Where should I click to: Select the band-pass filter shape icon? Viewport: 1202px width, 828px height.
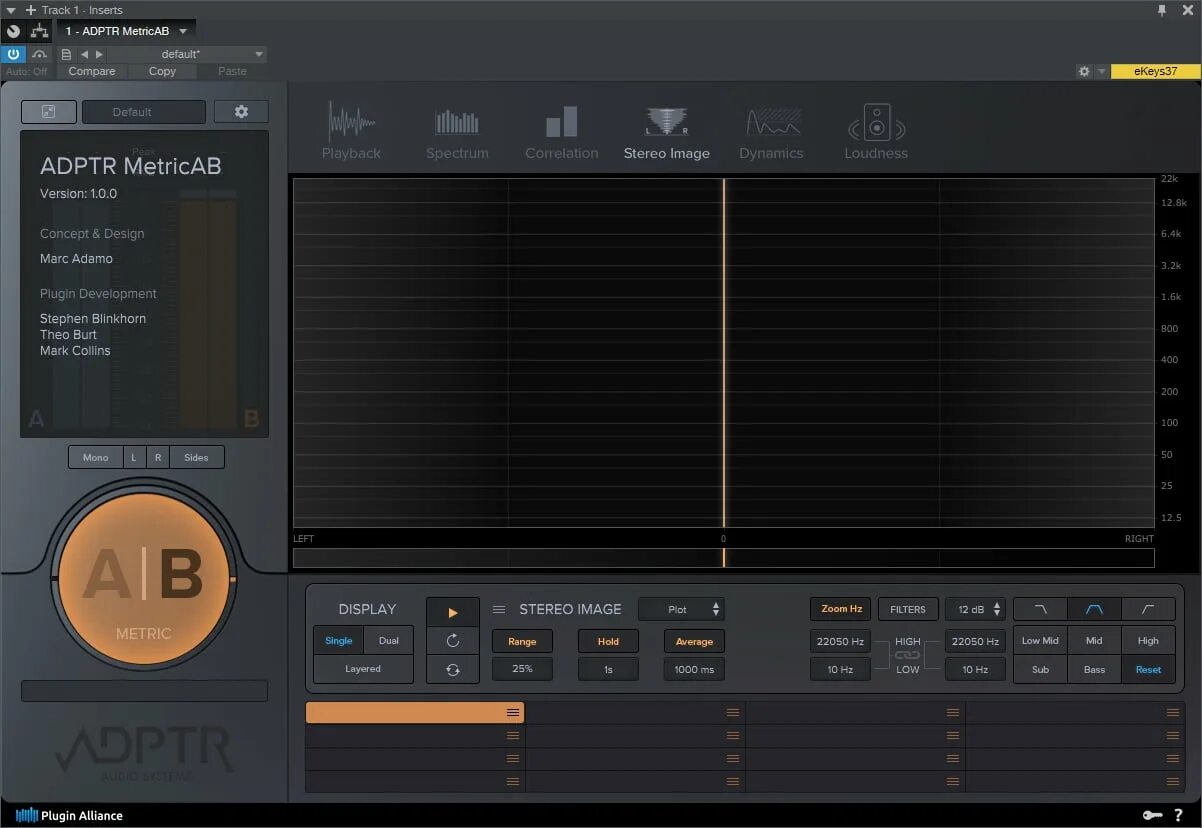click(1094, 609)
